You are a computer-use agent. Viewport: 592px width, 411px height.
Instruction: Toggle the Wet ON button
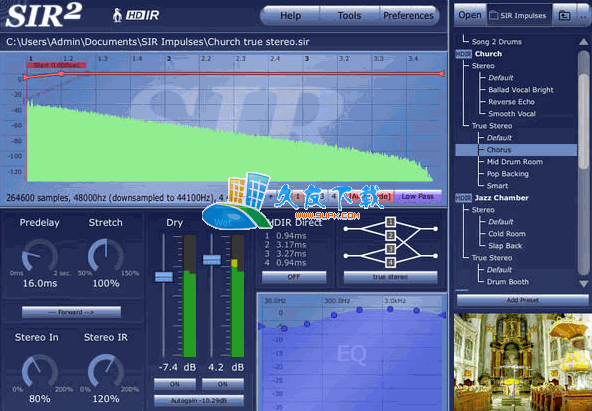[223, 384]
